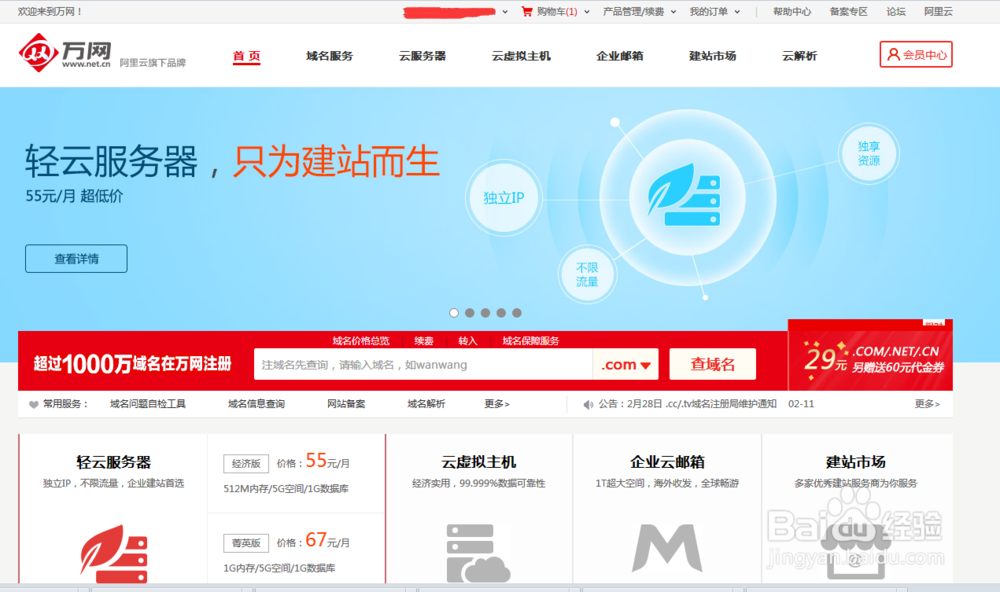Open the 域名解析 link
This screenshot has width=1000, height=592.
click(426, 404)
